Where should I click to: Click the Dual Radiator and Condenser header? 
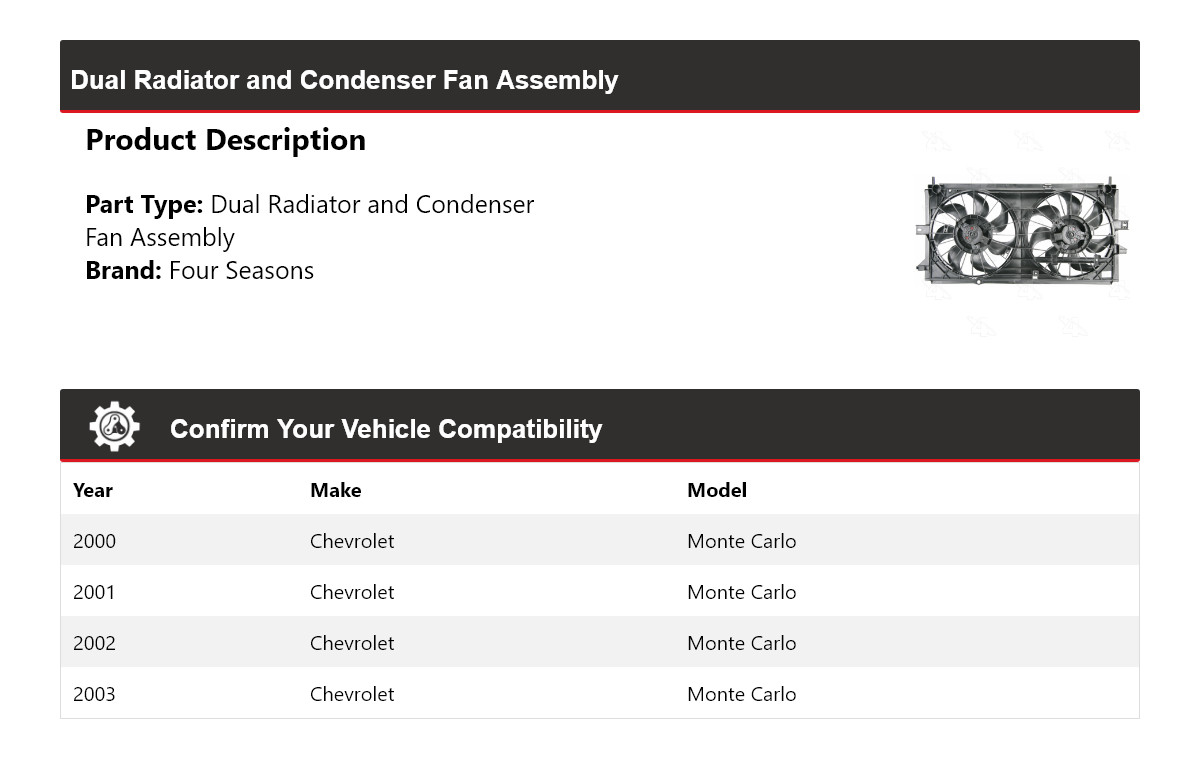344,80
